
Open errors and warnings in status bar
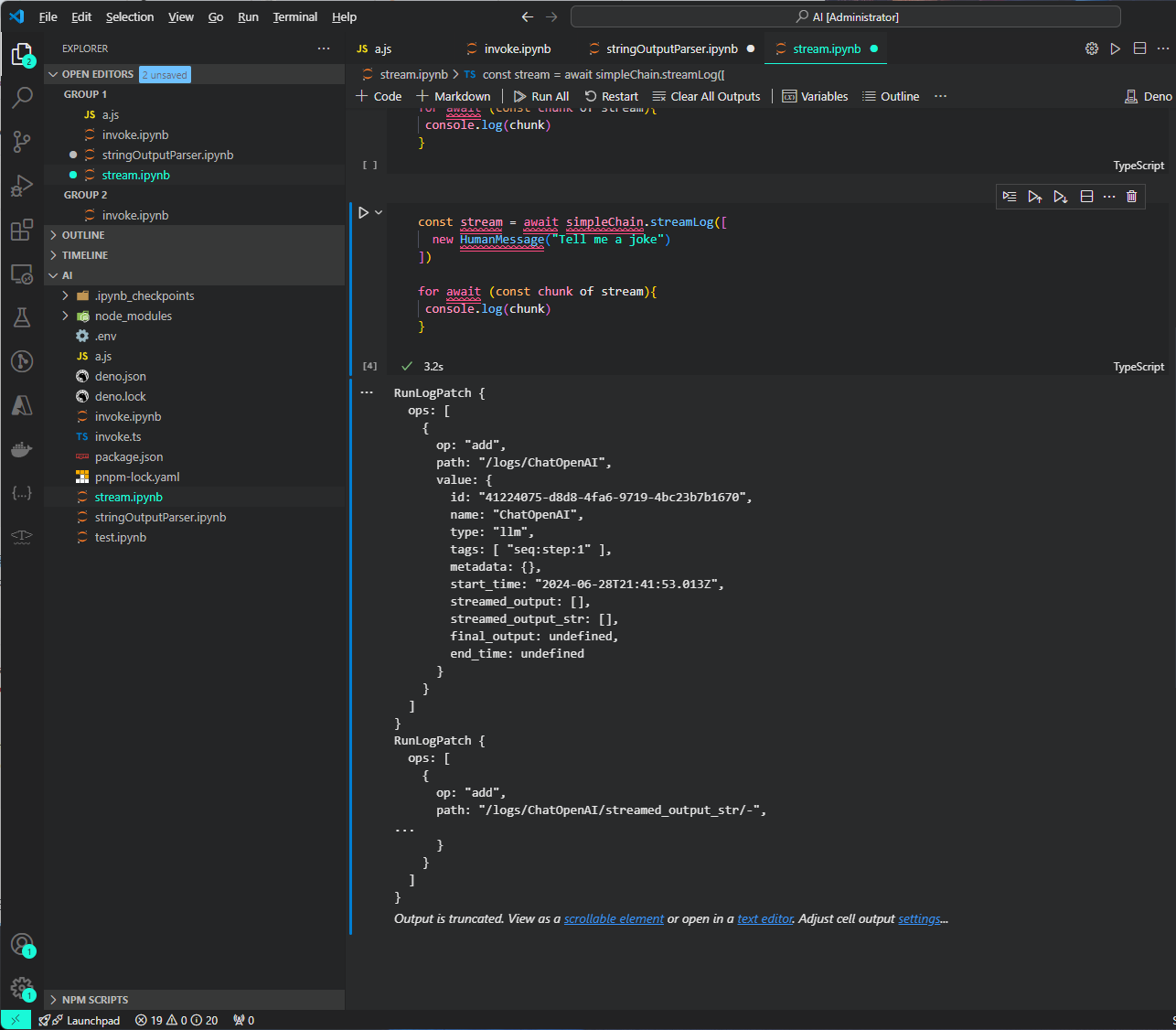[176, 1020]
